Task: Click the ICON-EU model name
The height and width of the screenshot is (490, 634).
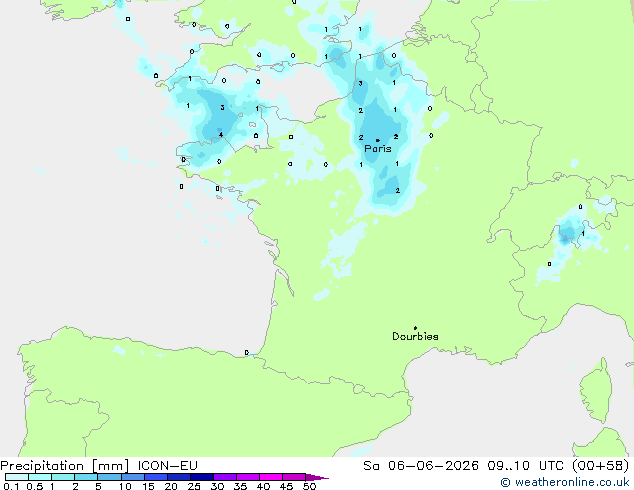Action: coord(168,466)
